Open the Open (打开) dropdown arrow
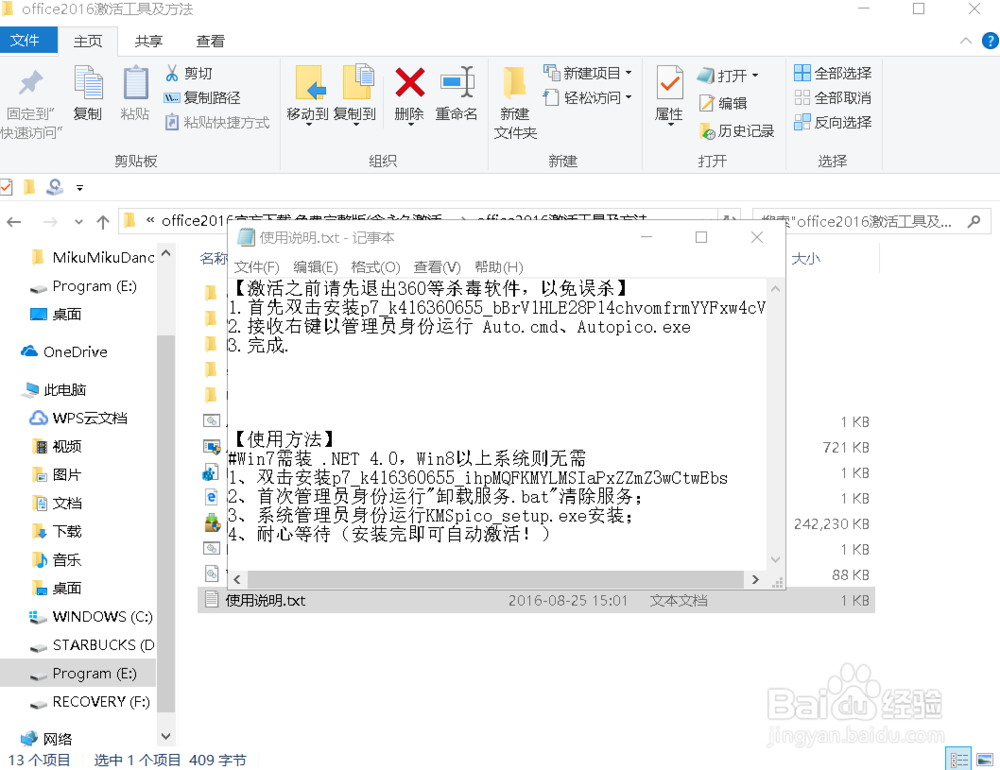 pos(755,75)
